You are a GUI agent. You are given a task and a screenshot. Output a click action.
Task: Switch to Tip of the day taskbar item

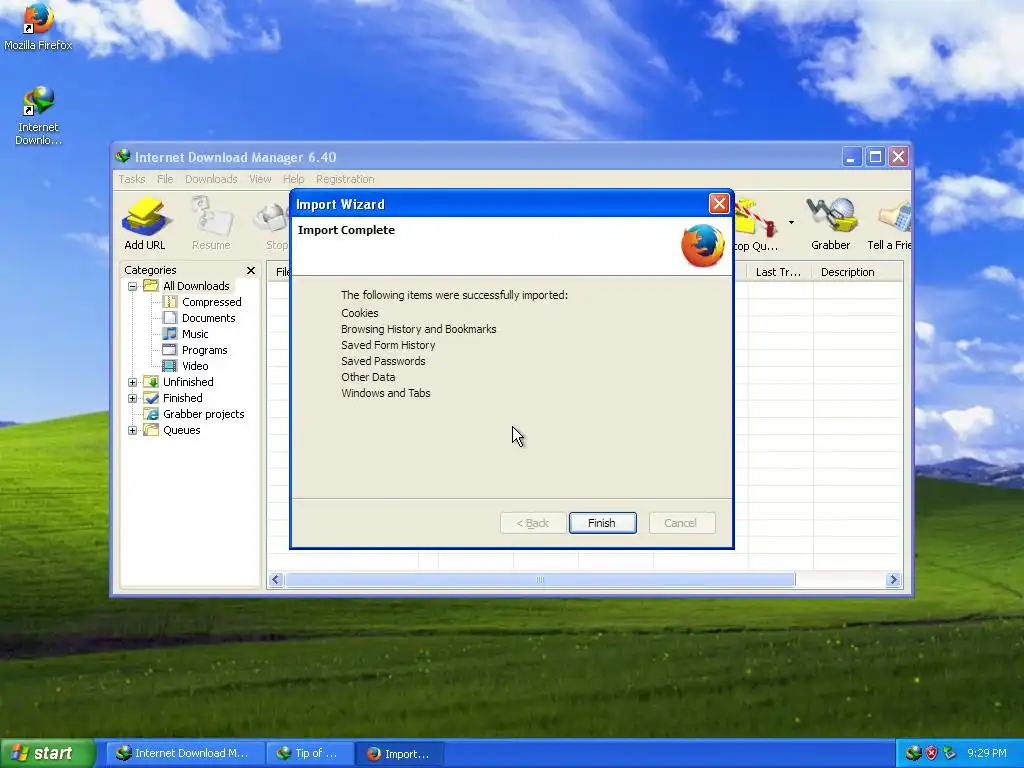(310, 754)
